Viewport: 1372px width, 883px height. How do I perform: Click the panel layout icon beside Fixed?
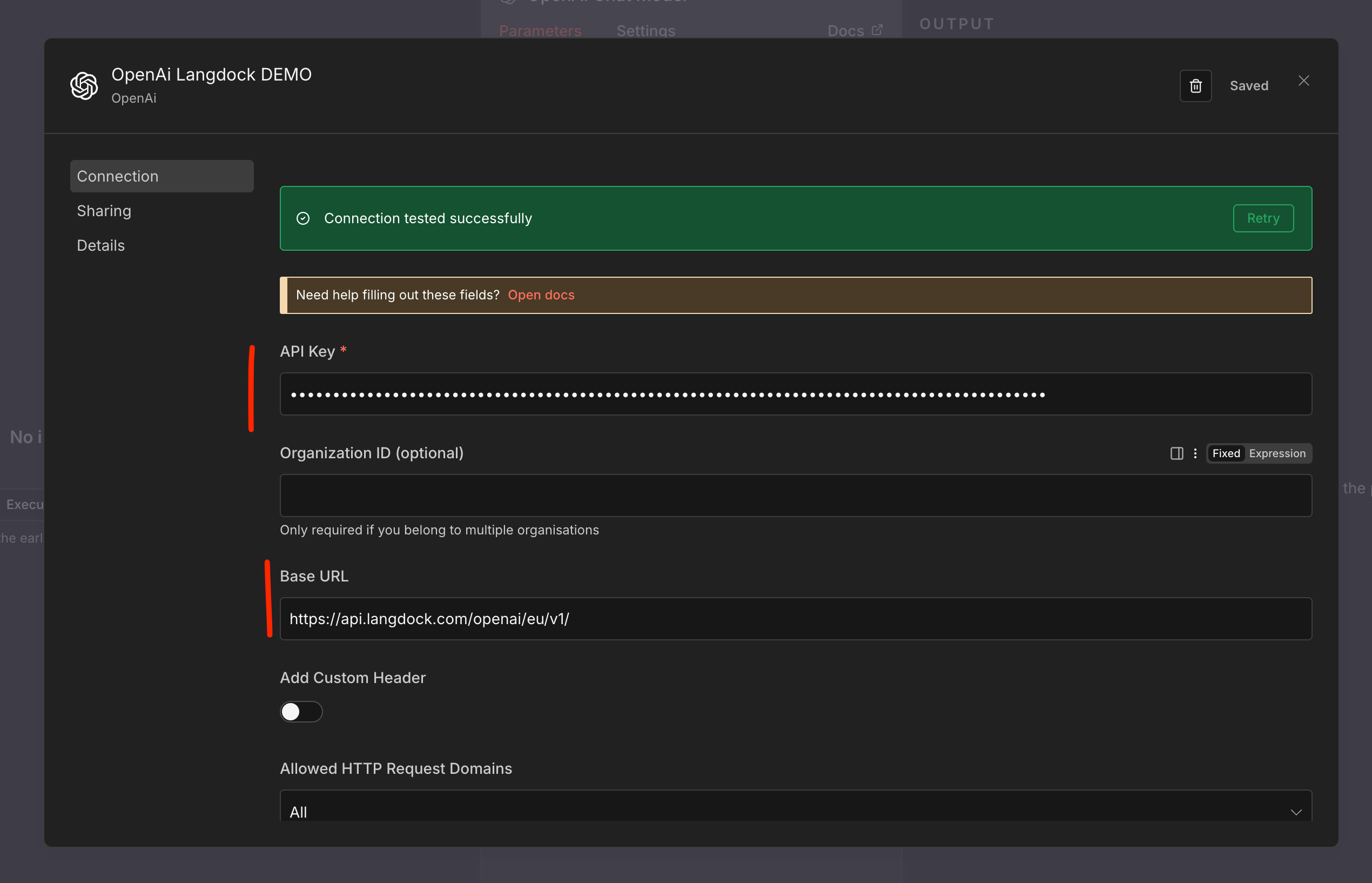click(1176, 453)
